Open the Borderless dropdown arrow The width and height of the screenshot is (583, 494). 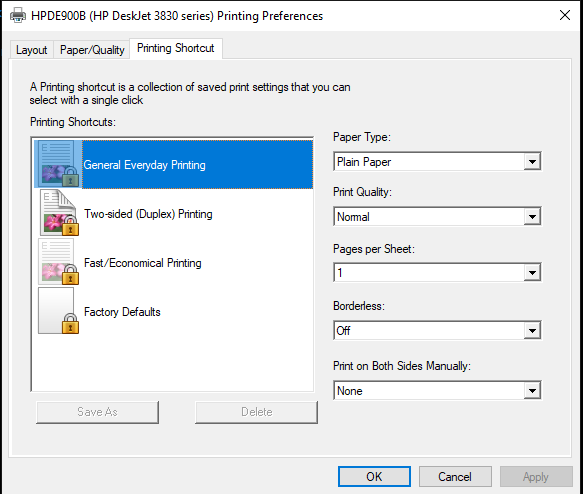(x=532, y=330)
